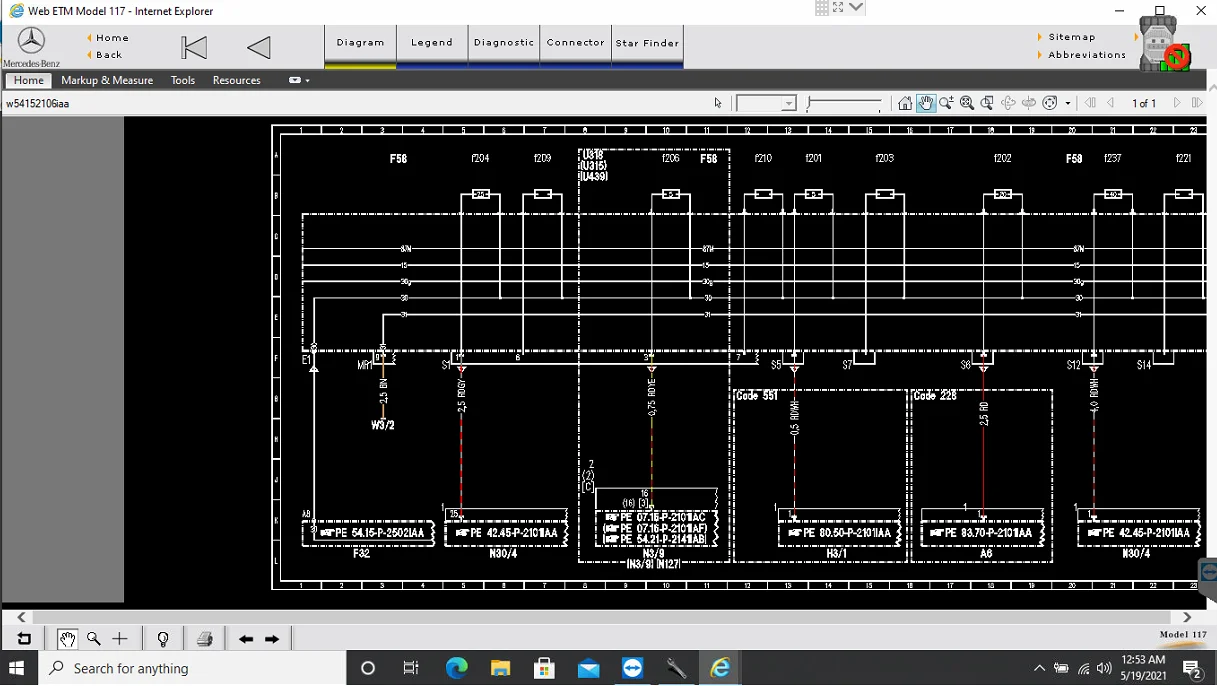The image size is (1217, 686).
Task: Click the Orbit tool icon
Action: [1008, 103]
